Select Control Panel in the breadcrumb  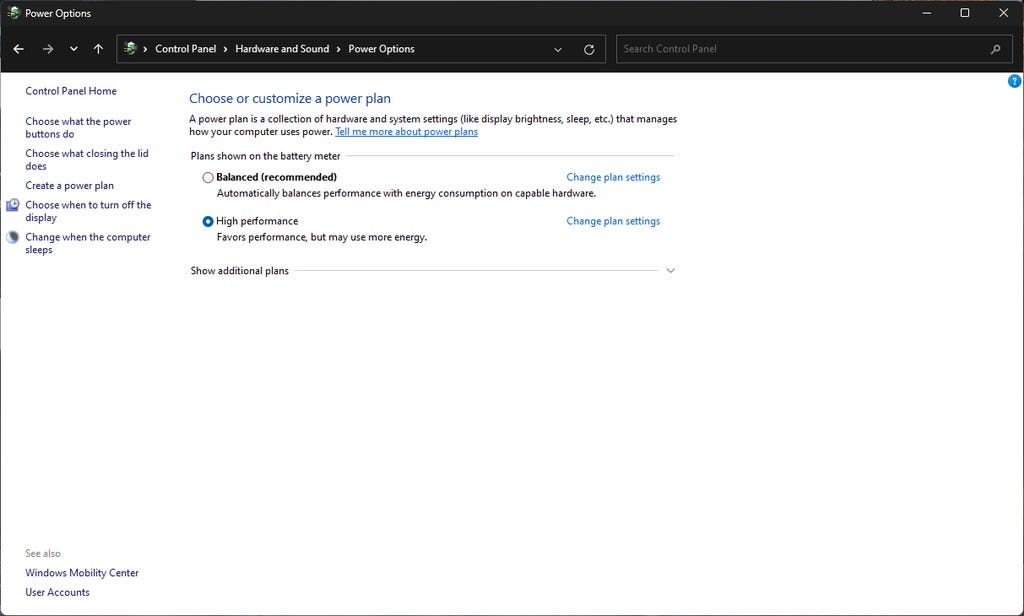click(185, 49)
